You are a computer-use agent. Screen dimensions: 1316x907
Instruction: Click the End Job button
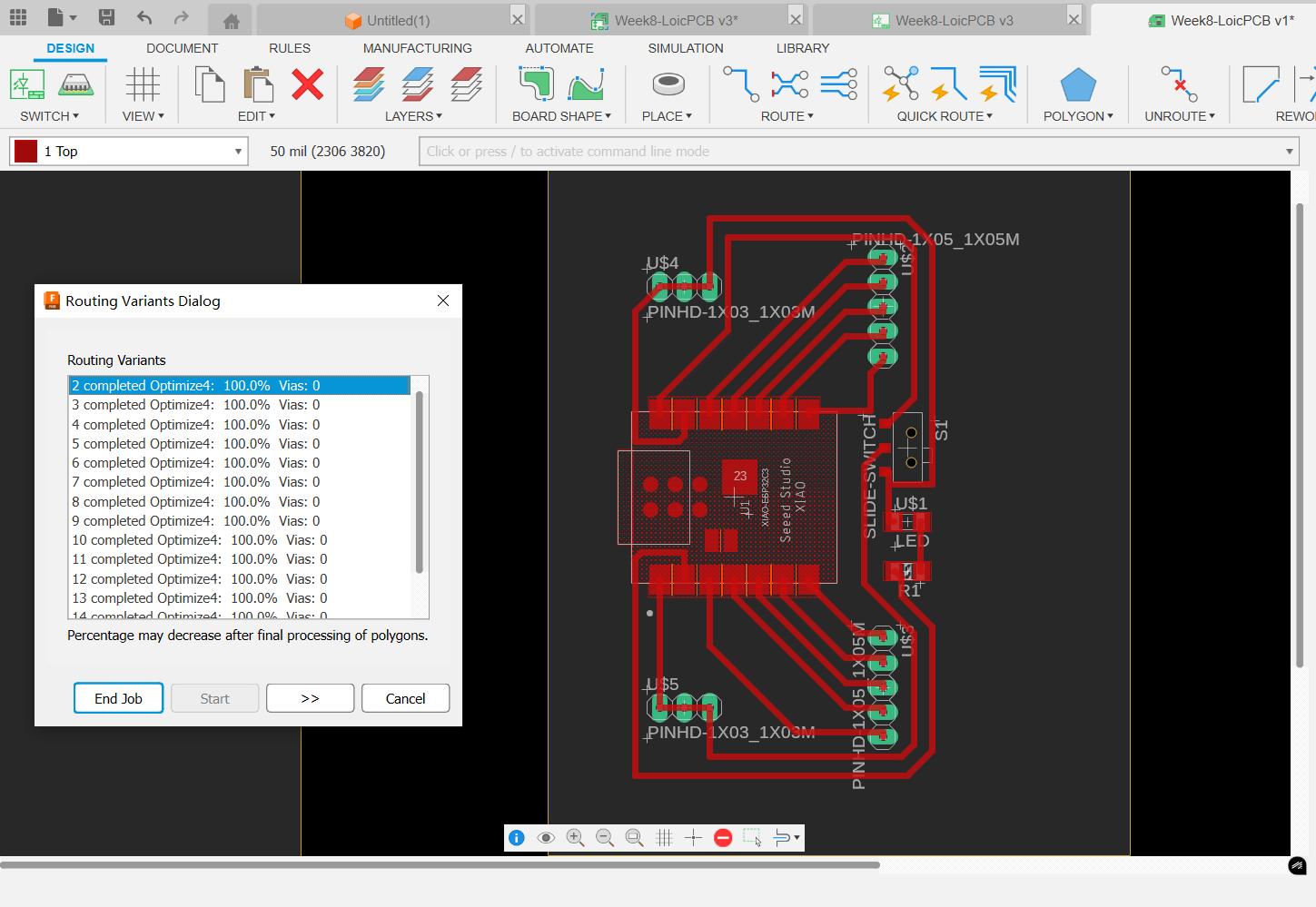[118, 698]
